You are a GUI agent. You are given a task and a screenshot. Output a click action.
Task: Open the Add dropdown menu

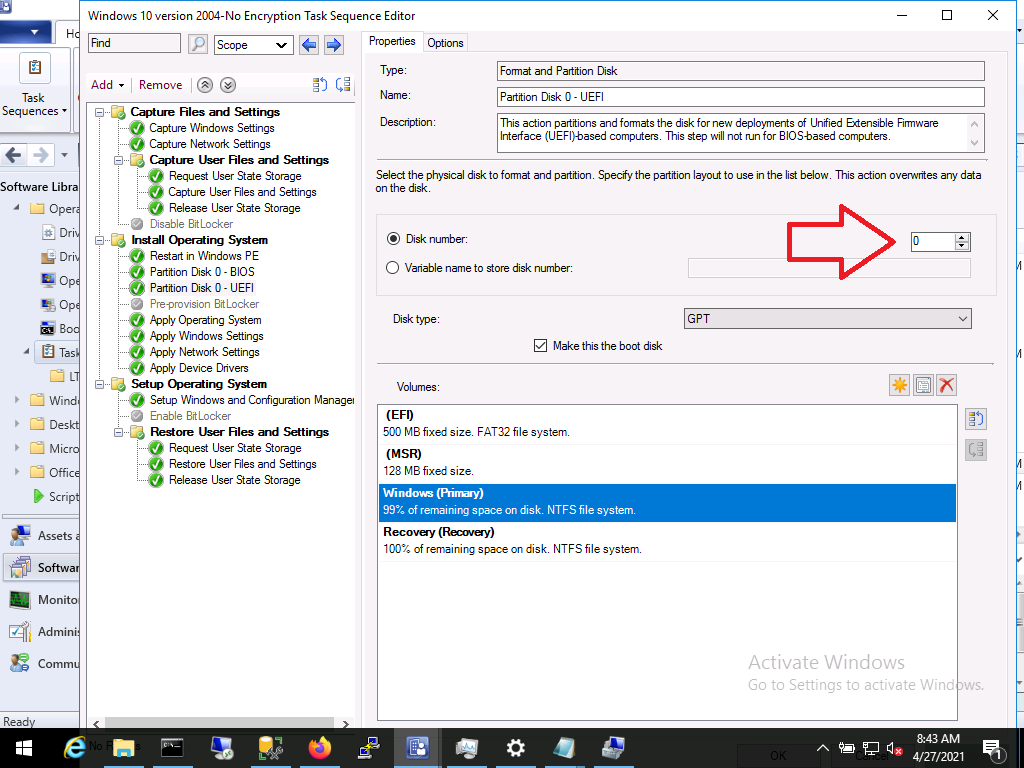[107, 85]
